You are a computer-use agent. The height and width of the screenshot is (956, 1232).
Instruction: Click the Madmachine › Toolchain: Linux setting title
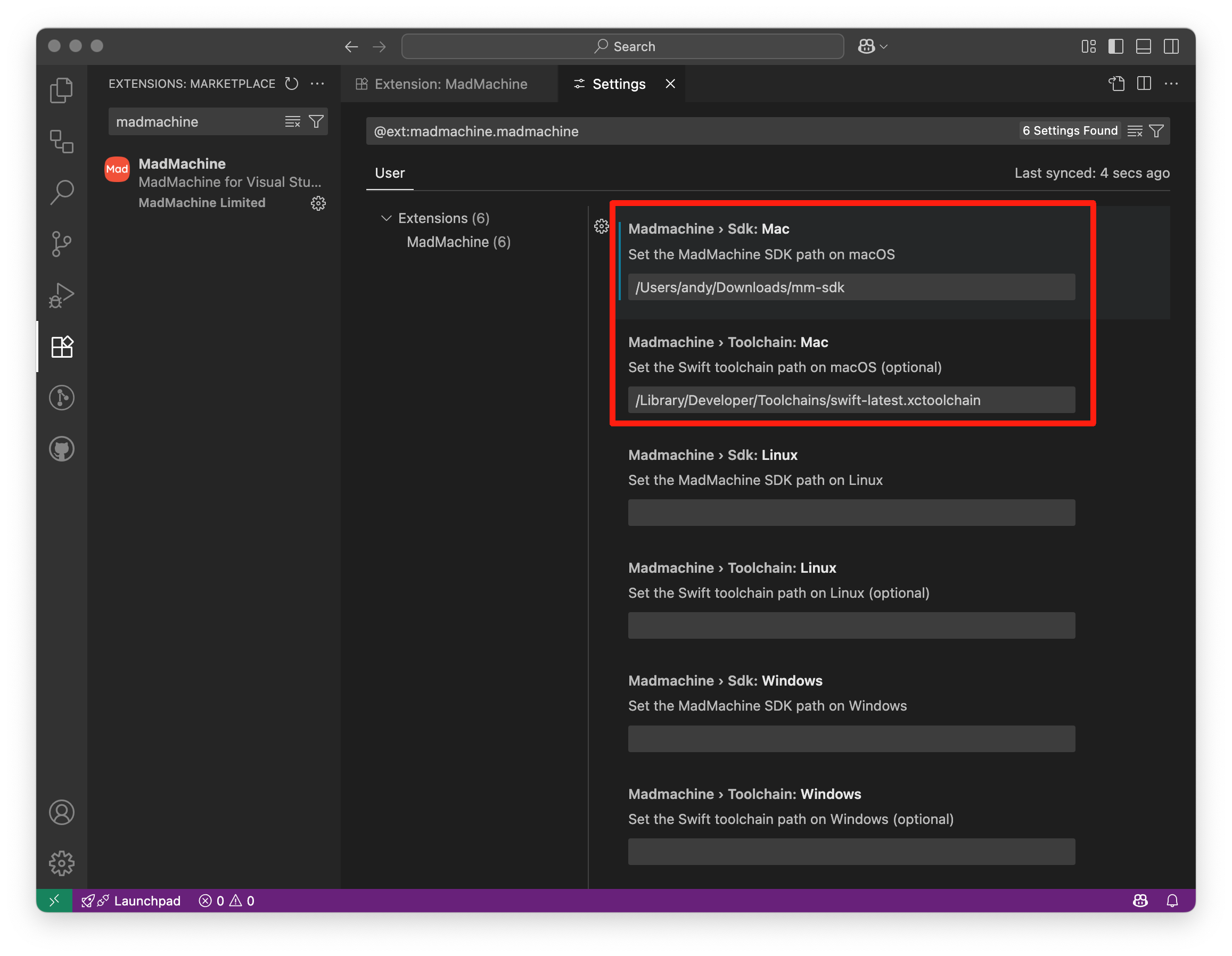pyautogui.click(x=732, y=568)
